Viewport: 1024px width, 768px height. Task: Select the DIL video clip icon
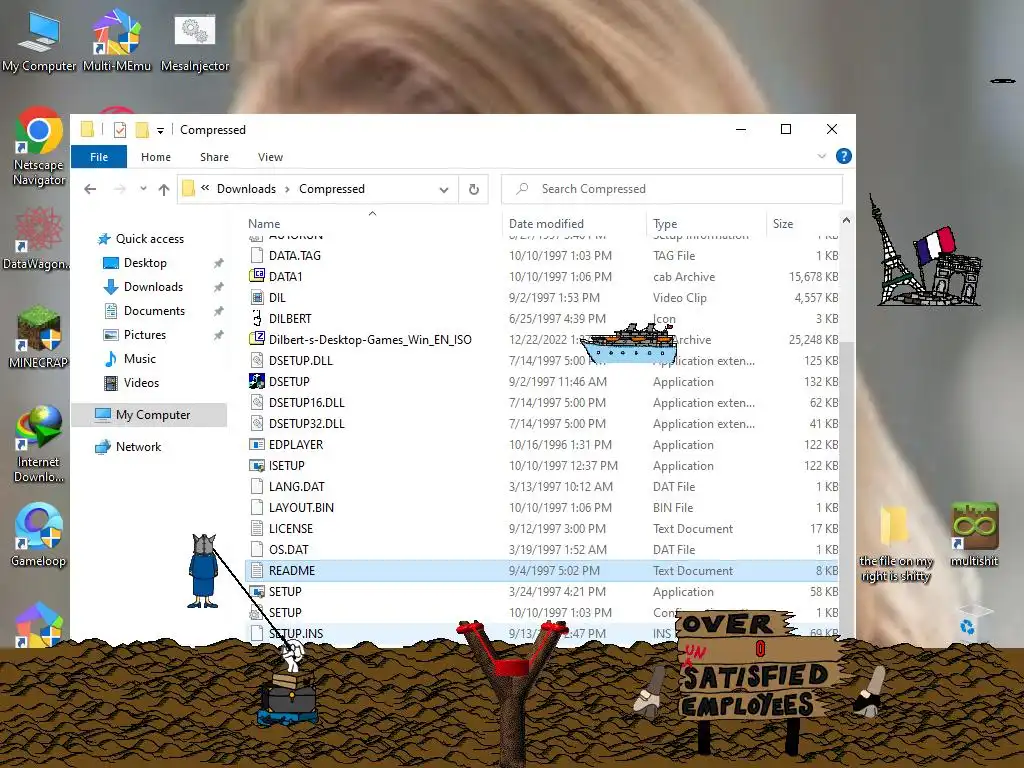(x=257, y=297)
